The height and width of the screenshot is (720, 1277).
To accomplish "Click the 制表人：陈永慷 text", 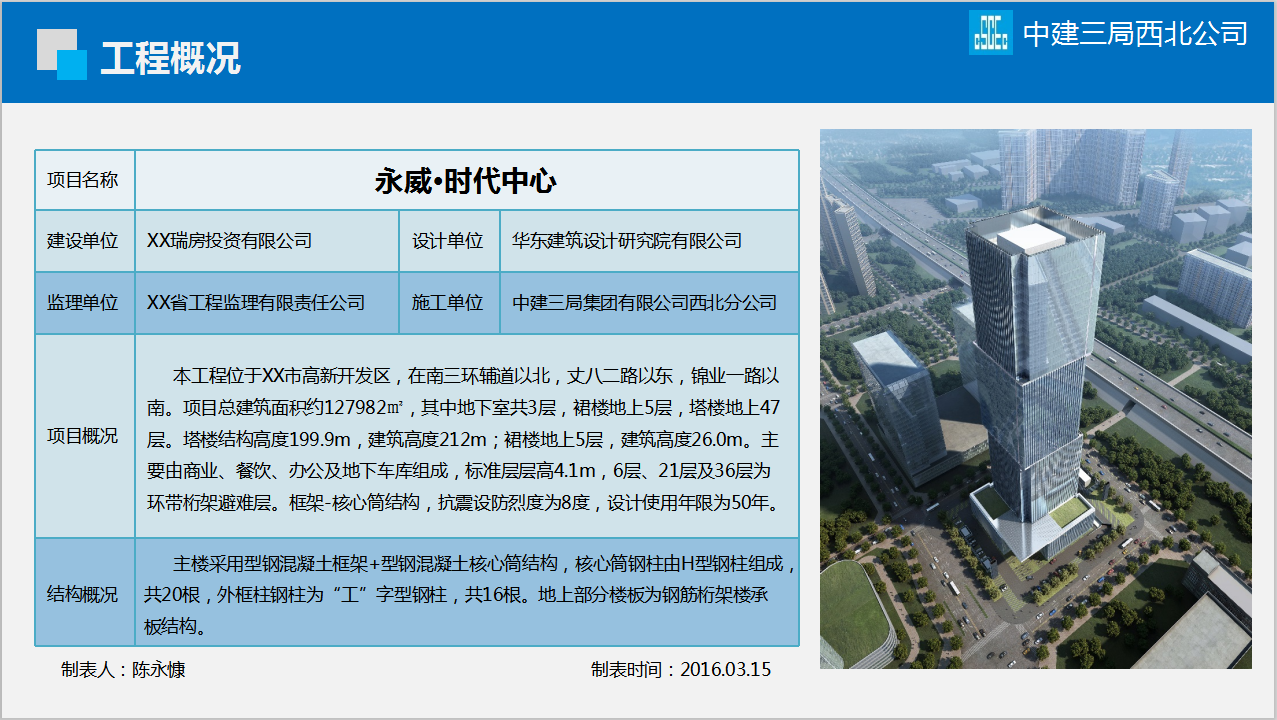I will click(x=123, y=670).
